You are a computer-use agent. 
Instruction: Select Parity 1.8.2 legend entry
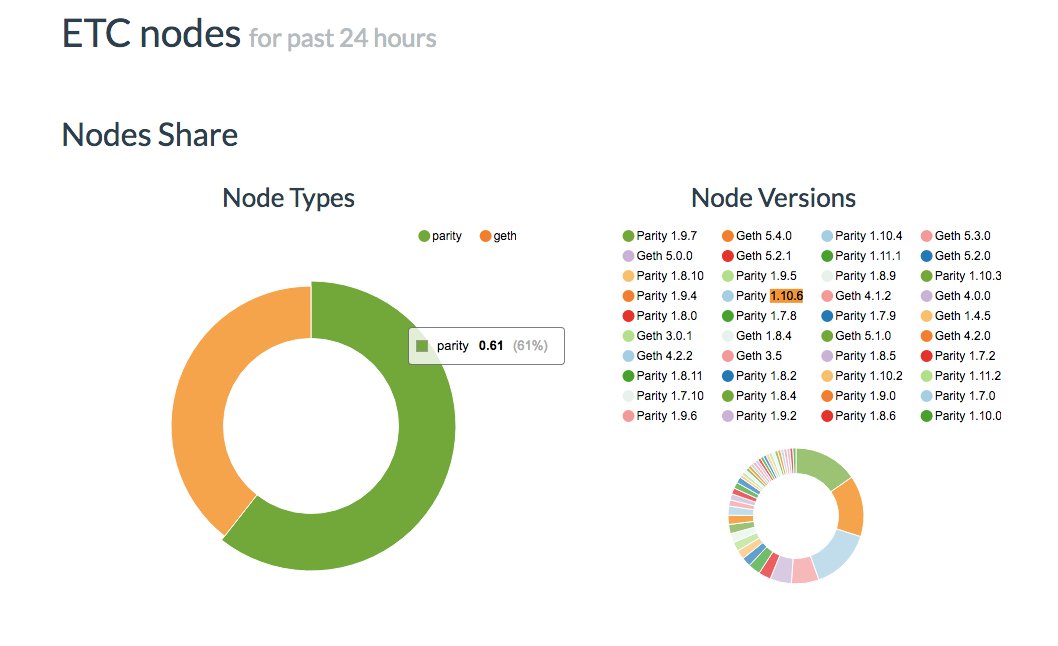pyautogui.click(x=759, y=375)
